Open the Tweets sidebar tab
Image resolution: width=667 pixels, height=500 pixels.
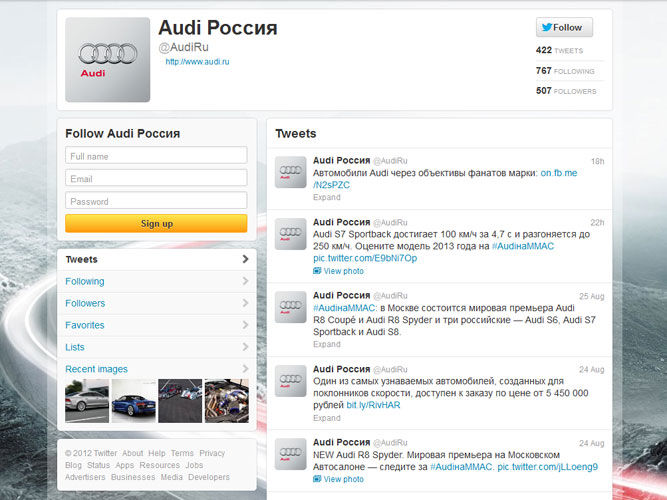click(157, 259)
